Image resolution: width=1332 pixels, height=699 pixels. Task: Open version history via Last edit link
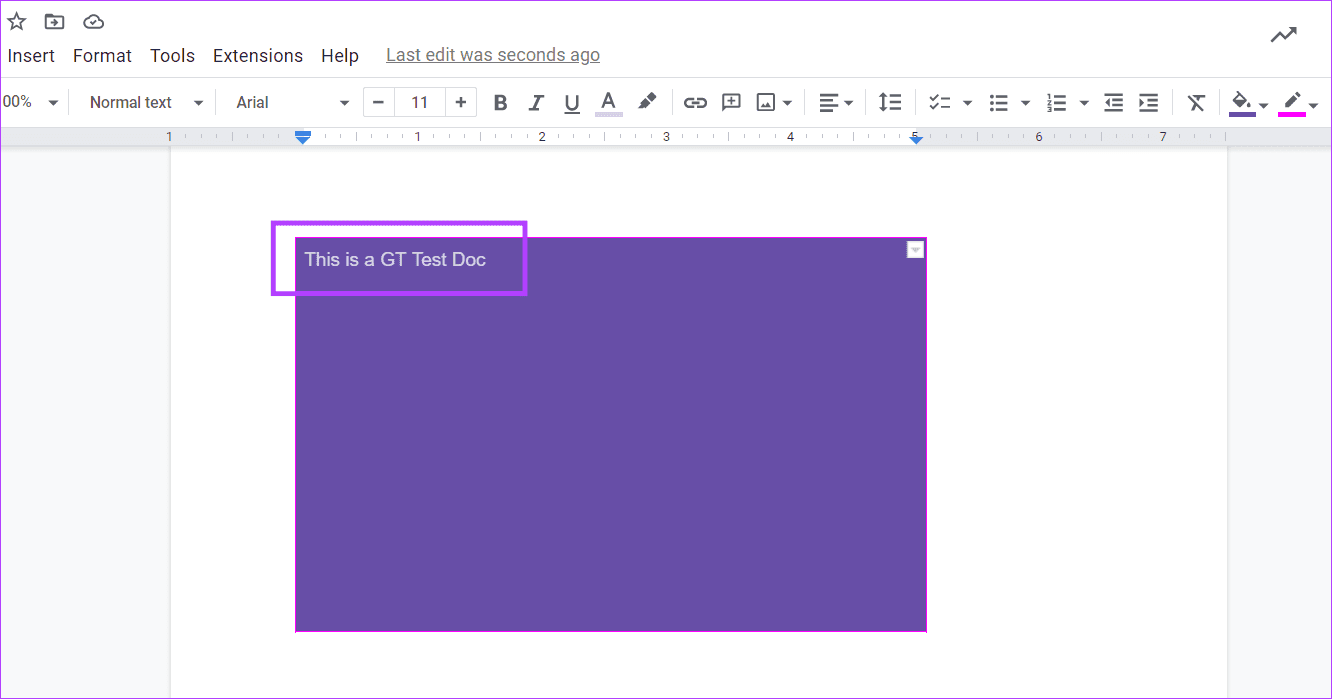[x=492, y=54]
